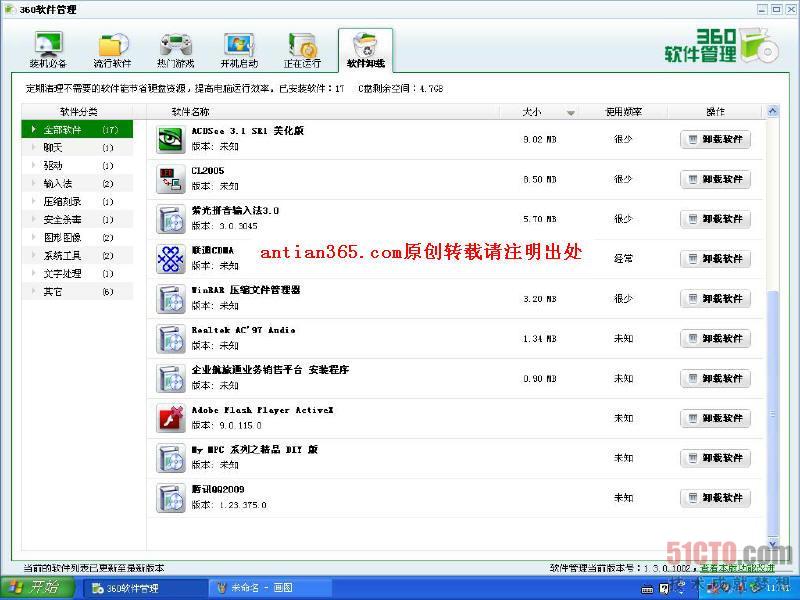Click 卸载软件 for Realtek AC'97 Audio
Image resolution: width=800 pixels, height=600 pixels.
pos(715,338)
